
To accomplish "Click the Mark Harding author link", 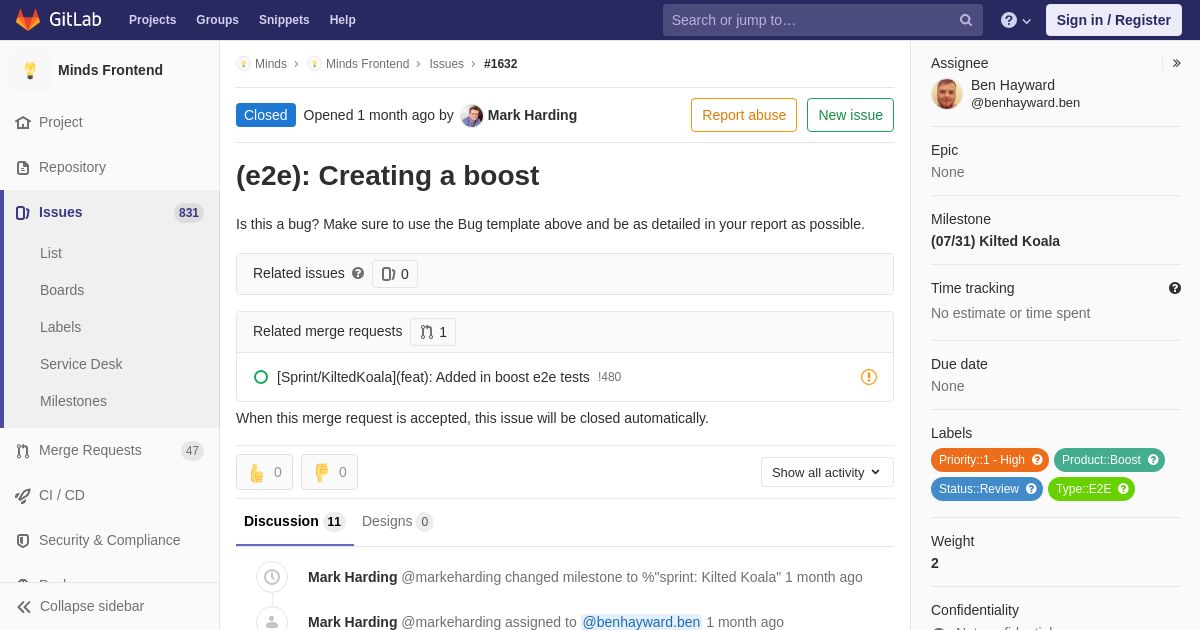I will pos(532,115).
